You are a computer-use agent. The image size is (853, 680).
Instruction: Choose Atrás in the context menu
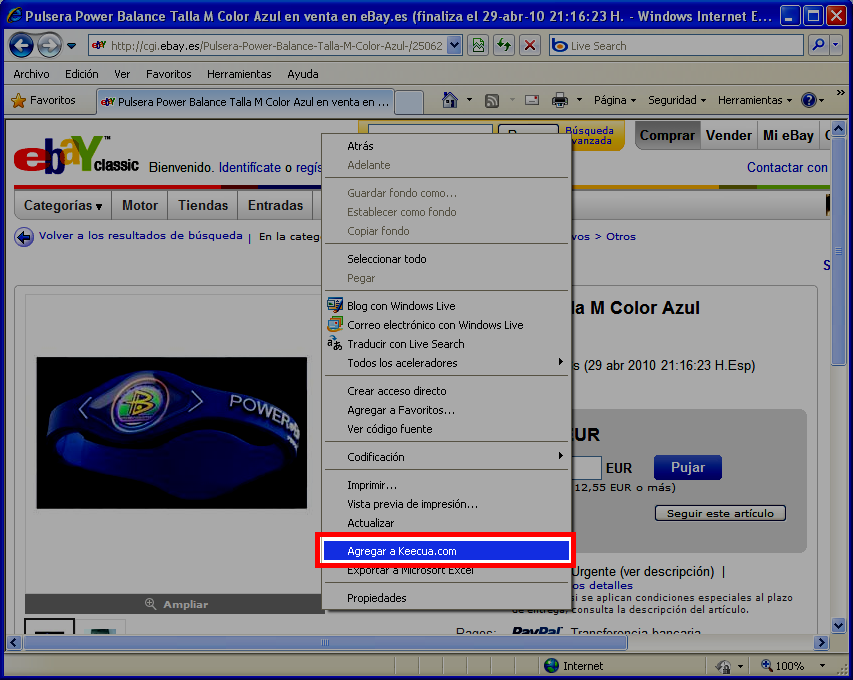point(446,146)
